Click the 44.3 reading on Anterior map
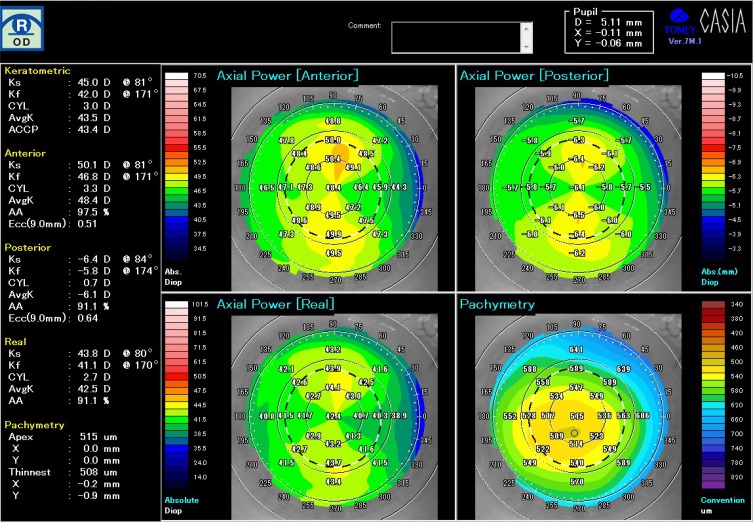This screenshot has height=522, width=753. [x=400, y=187]
